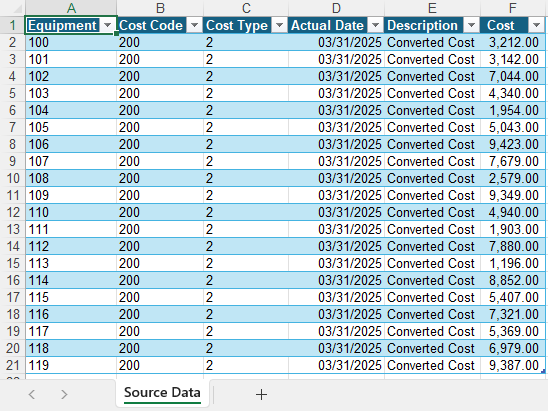Select the Converted Cost cell in row 3

point(432,59)
